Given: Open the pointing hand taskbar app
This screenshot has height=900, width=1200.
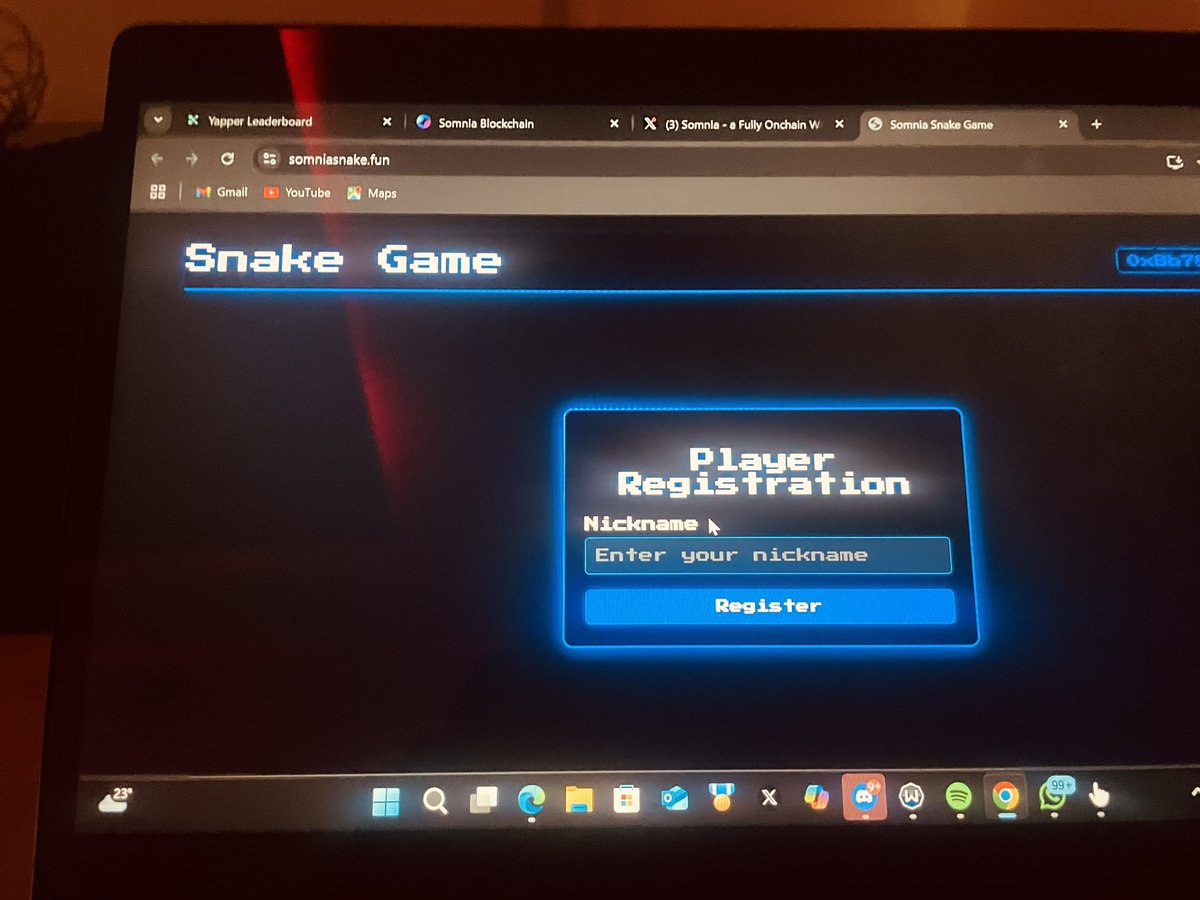Looking at the screenshot, I should click(1099, 795).
